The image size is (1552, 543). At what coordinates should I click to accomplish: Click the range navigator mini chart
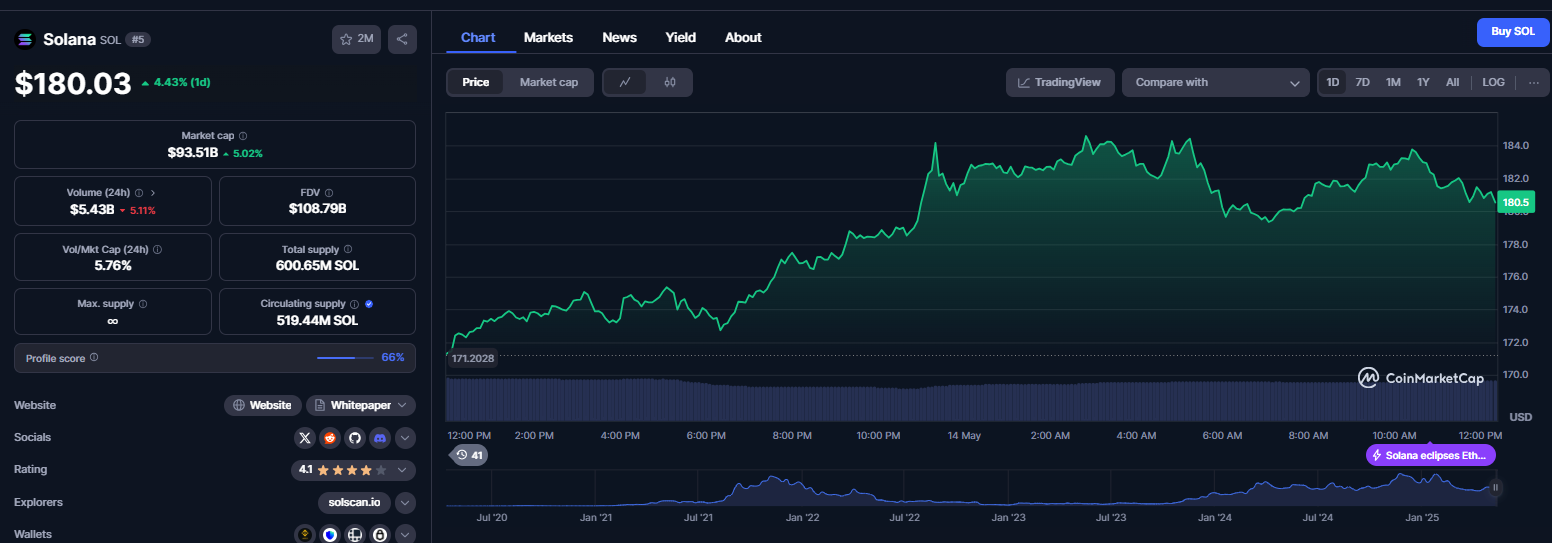click(x=972, y=488)
